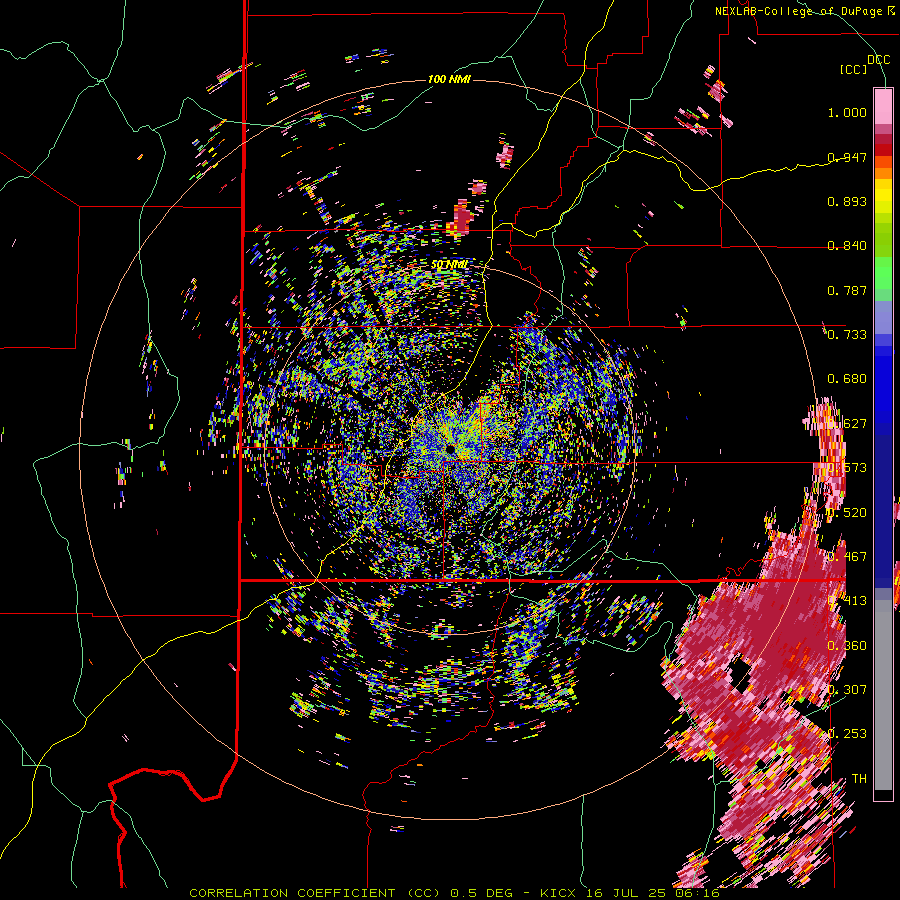Select the TH legend label
This screenshot has width=900, height=900.
click(859, 779)
